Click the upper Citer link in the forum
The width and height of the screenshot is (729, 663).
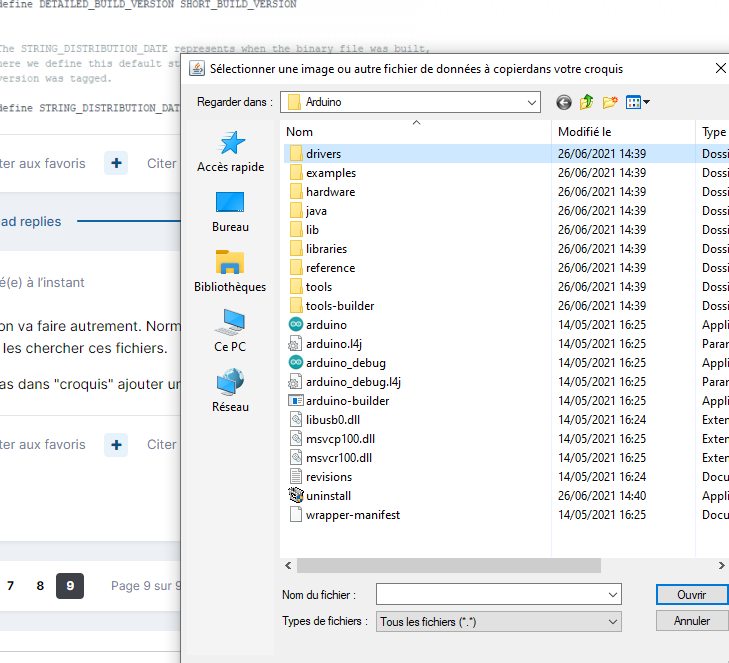161,164
